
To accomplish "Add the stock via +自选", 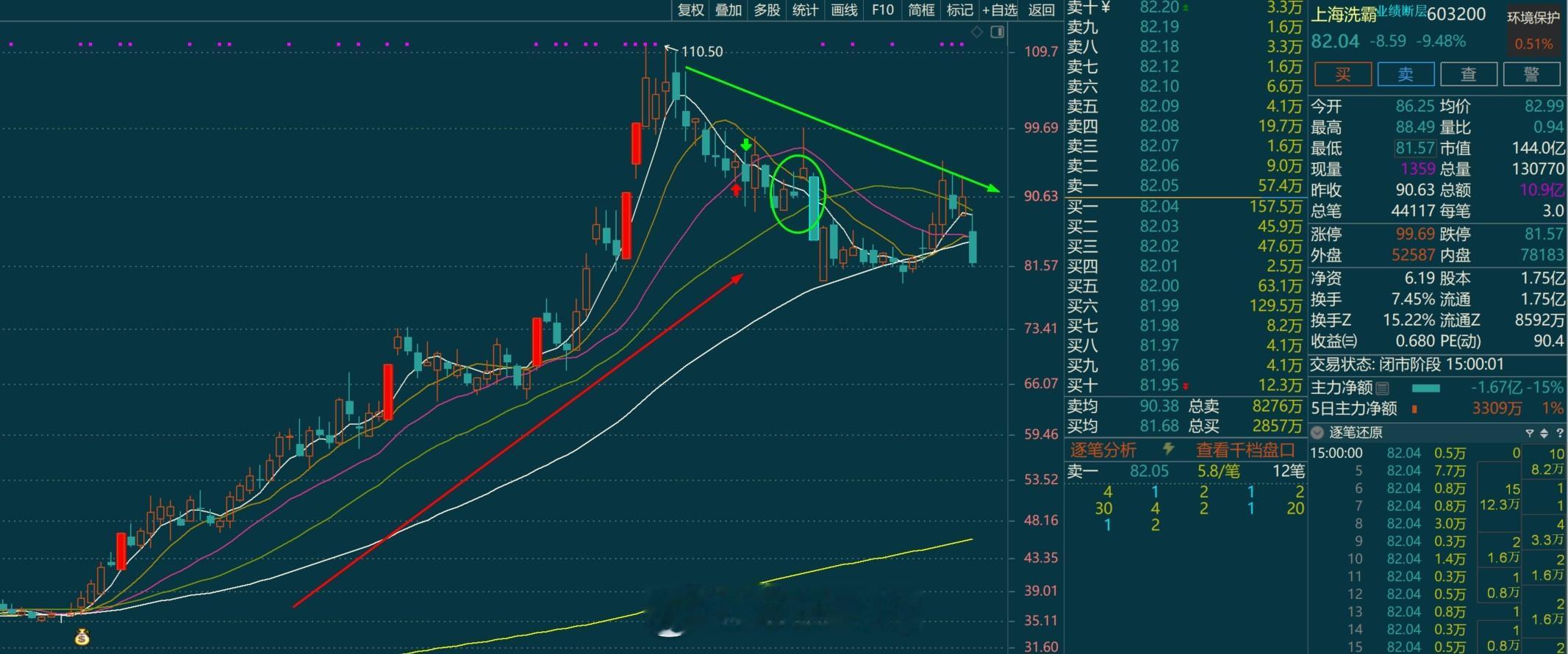I will 1000,10.
